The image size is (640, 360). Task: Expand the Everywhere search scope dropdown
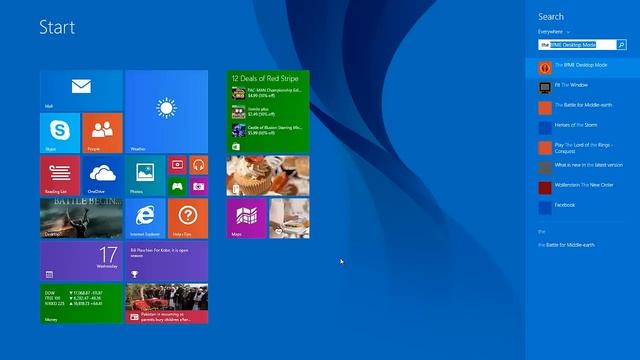(554, 31)
